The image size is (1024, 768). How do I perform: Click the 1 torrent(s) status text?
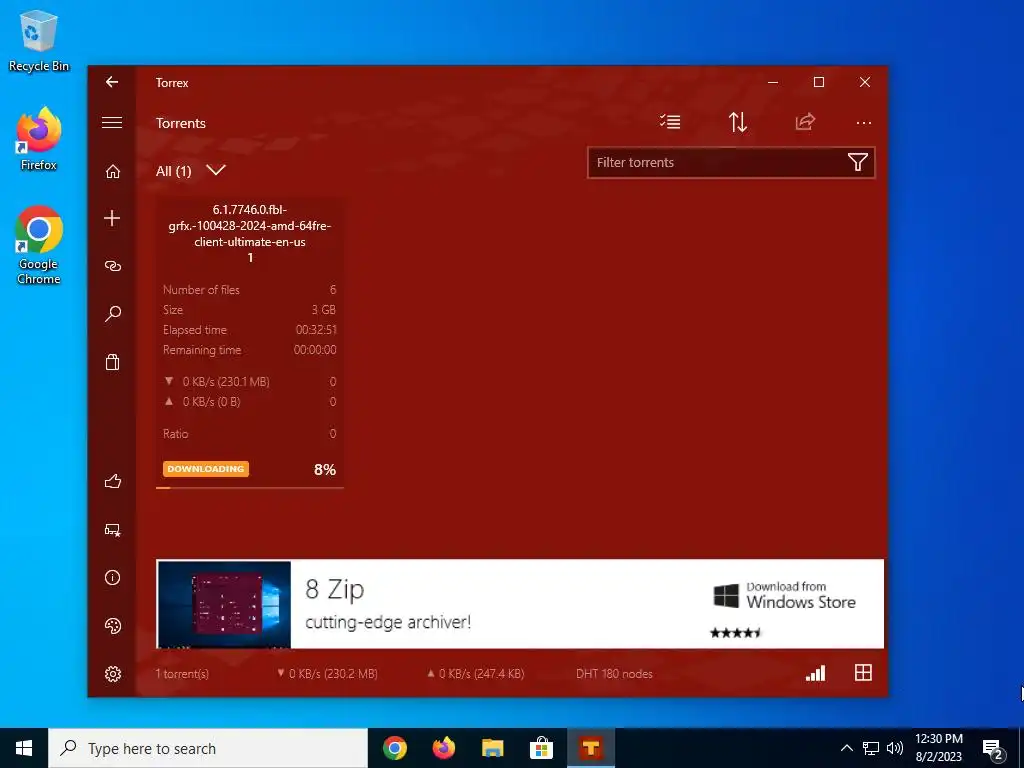(x=182, y=674)
